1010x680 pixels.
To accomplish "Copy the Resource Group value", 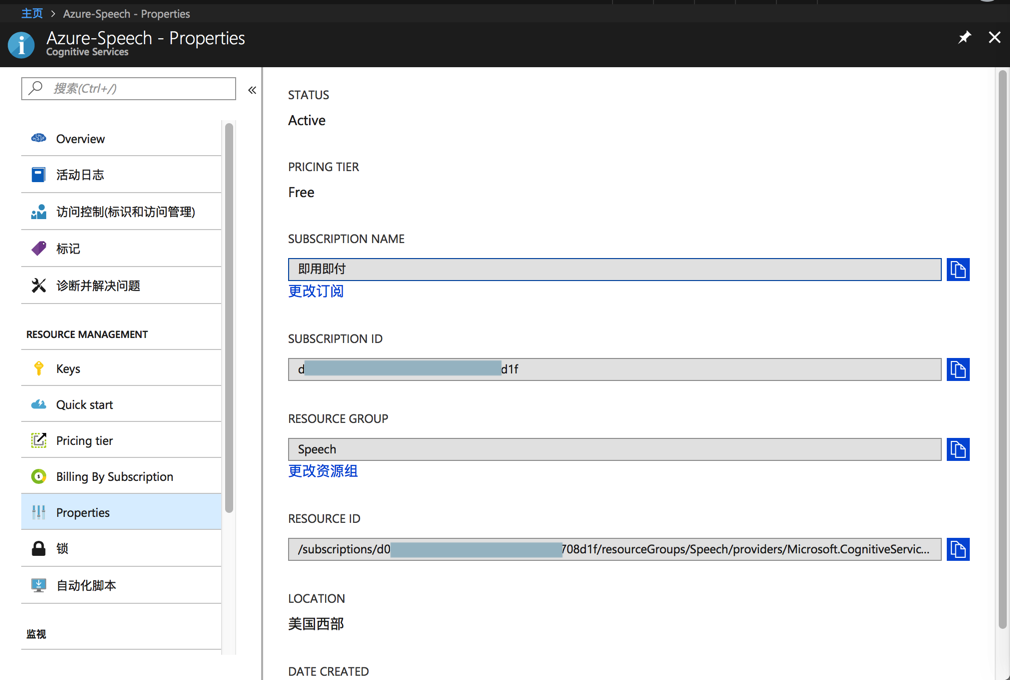I will (x=958, y=450).
